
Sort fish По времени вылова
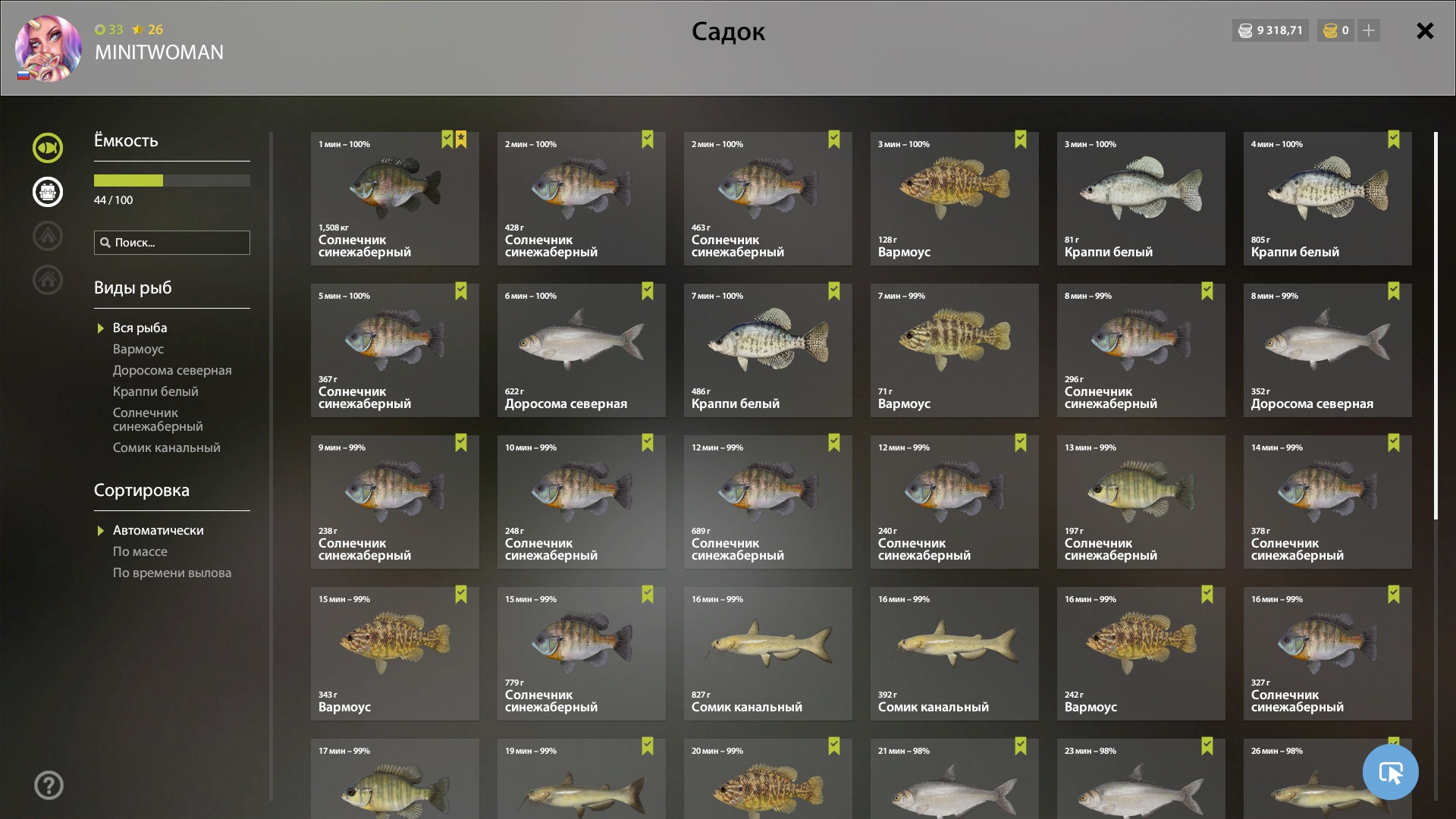(x=172, y=573)
